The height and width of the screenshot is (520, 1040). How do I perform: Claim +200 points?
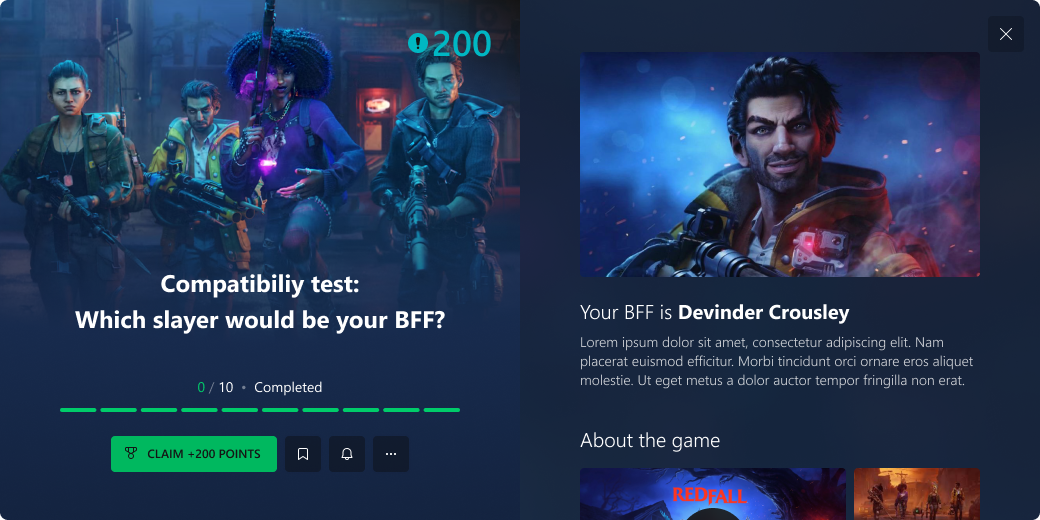click(194, 454)
